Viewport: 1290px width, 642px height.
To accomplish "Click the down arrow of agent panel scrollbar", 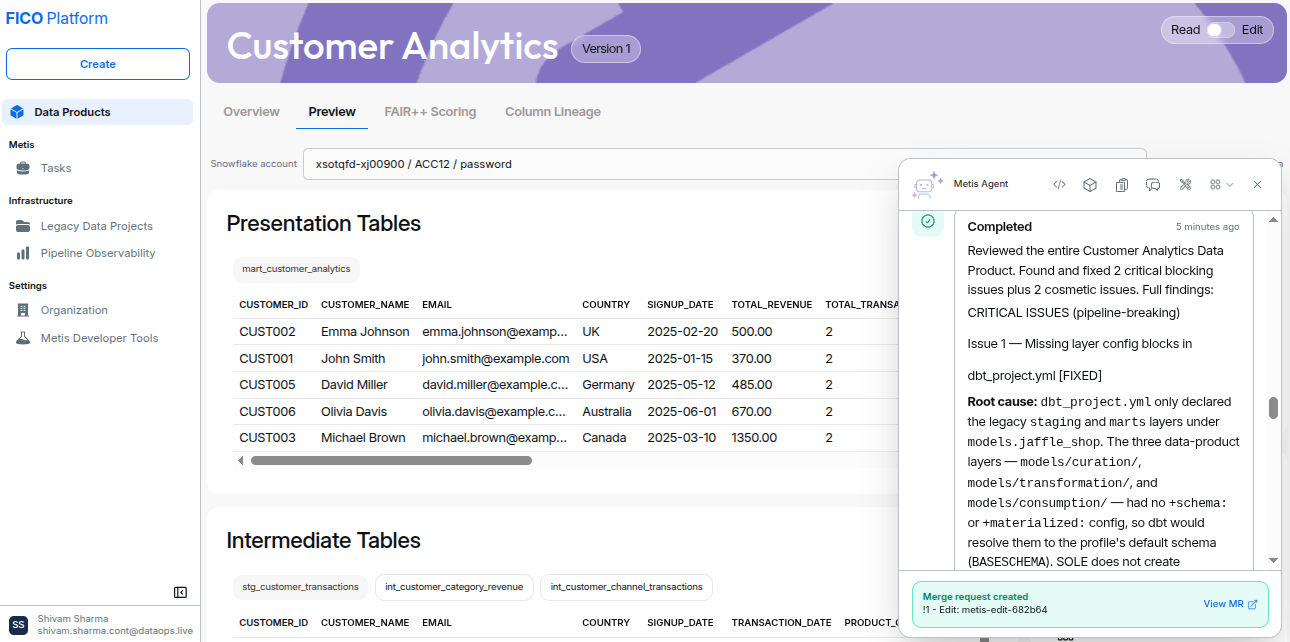I will pos(1273,560).
